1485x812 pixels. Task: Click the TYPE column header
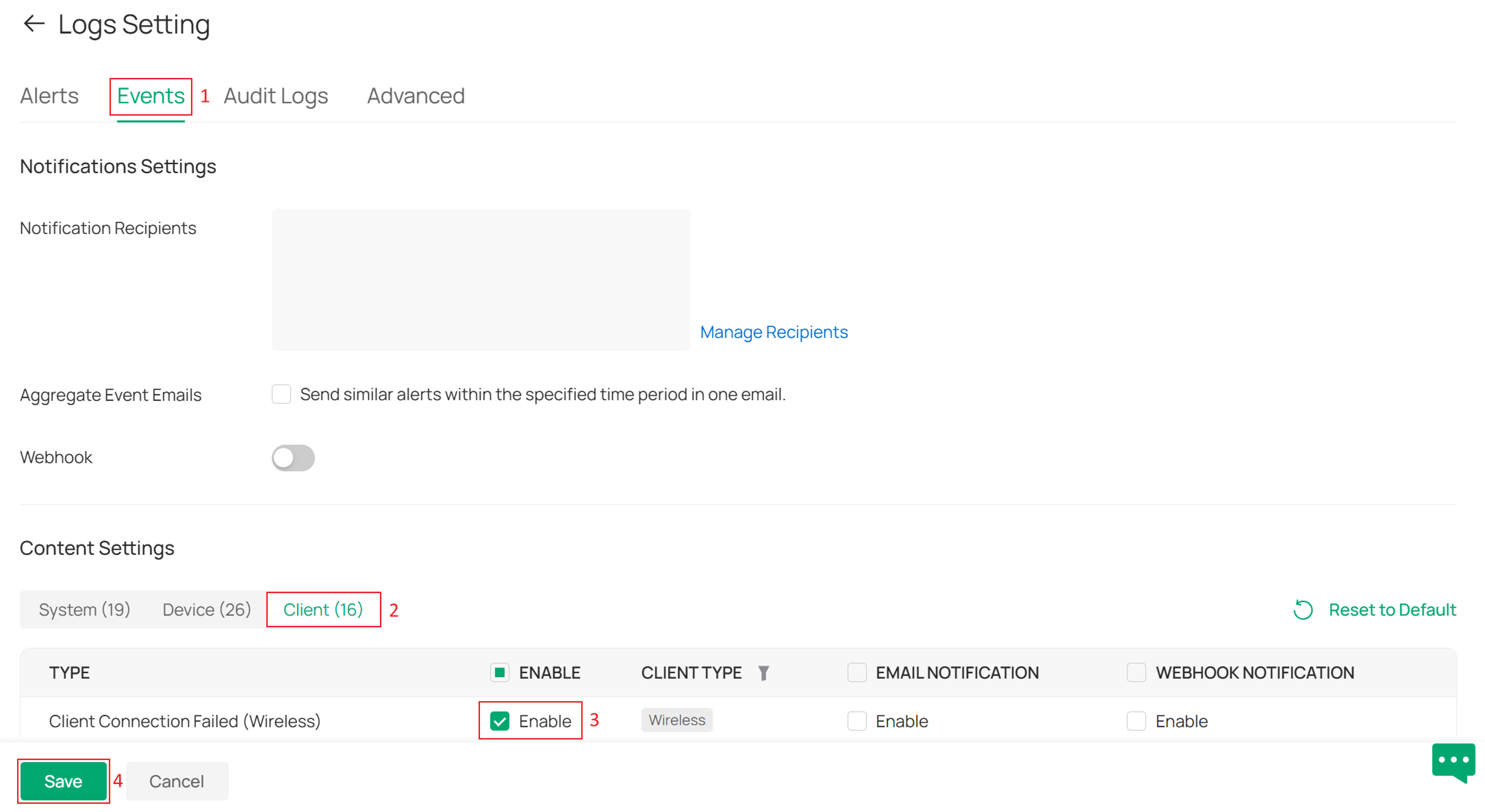tap(69, 673)
